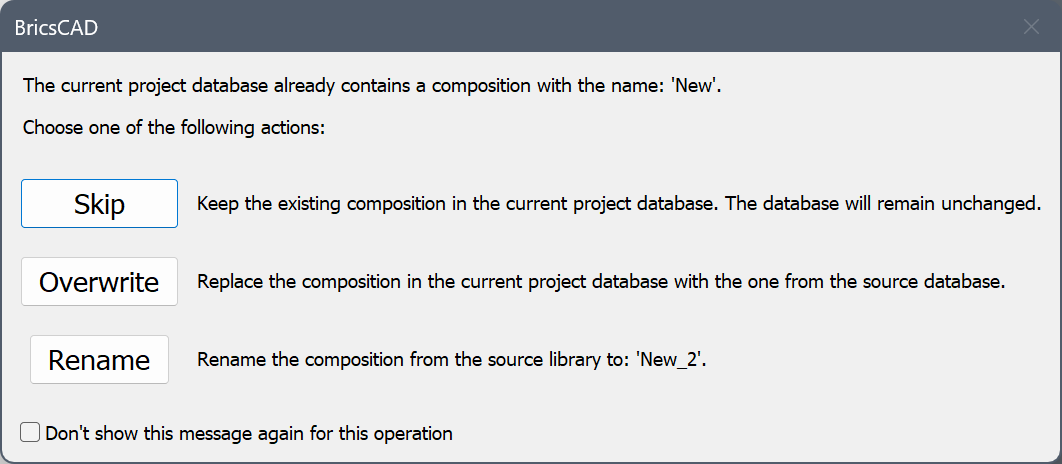Click the message about the existing composition name

coord(372,85)
